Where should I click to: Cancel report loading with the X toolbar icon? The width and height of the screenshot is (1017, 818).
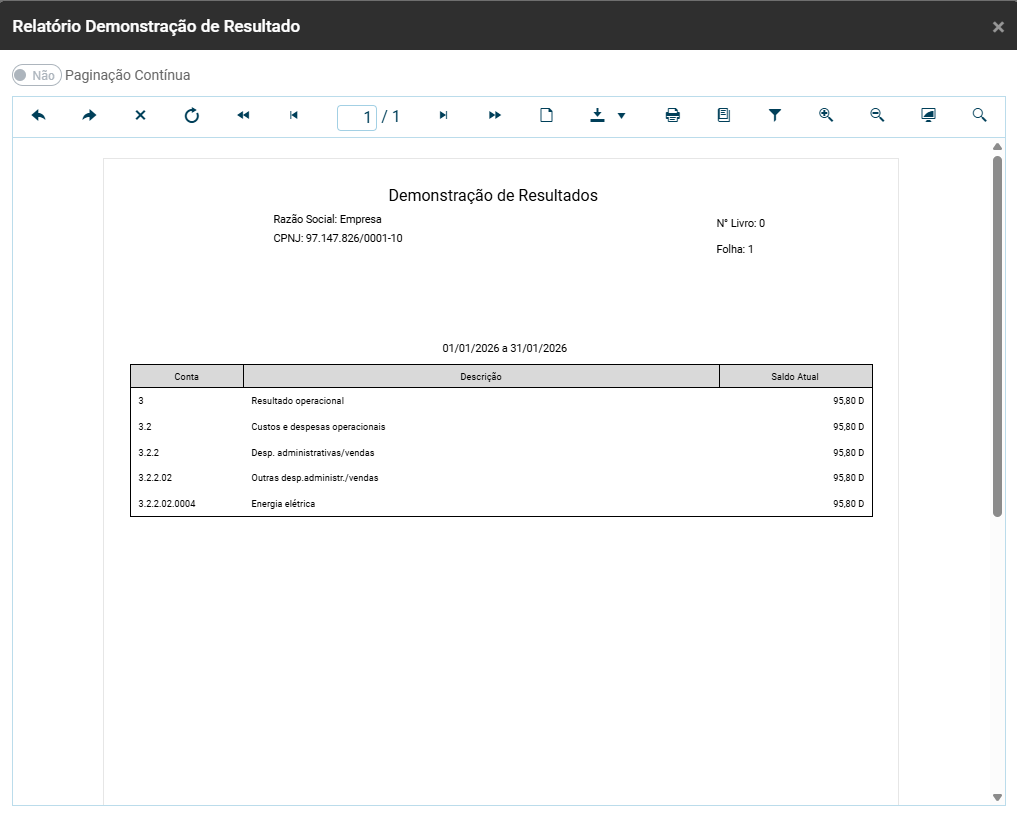140,115
